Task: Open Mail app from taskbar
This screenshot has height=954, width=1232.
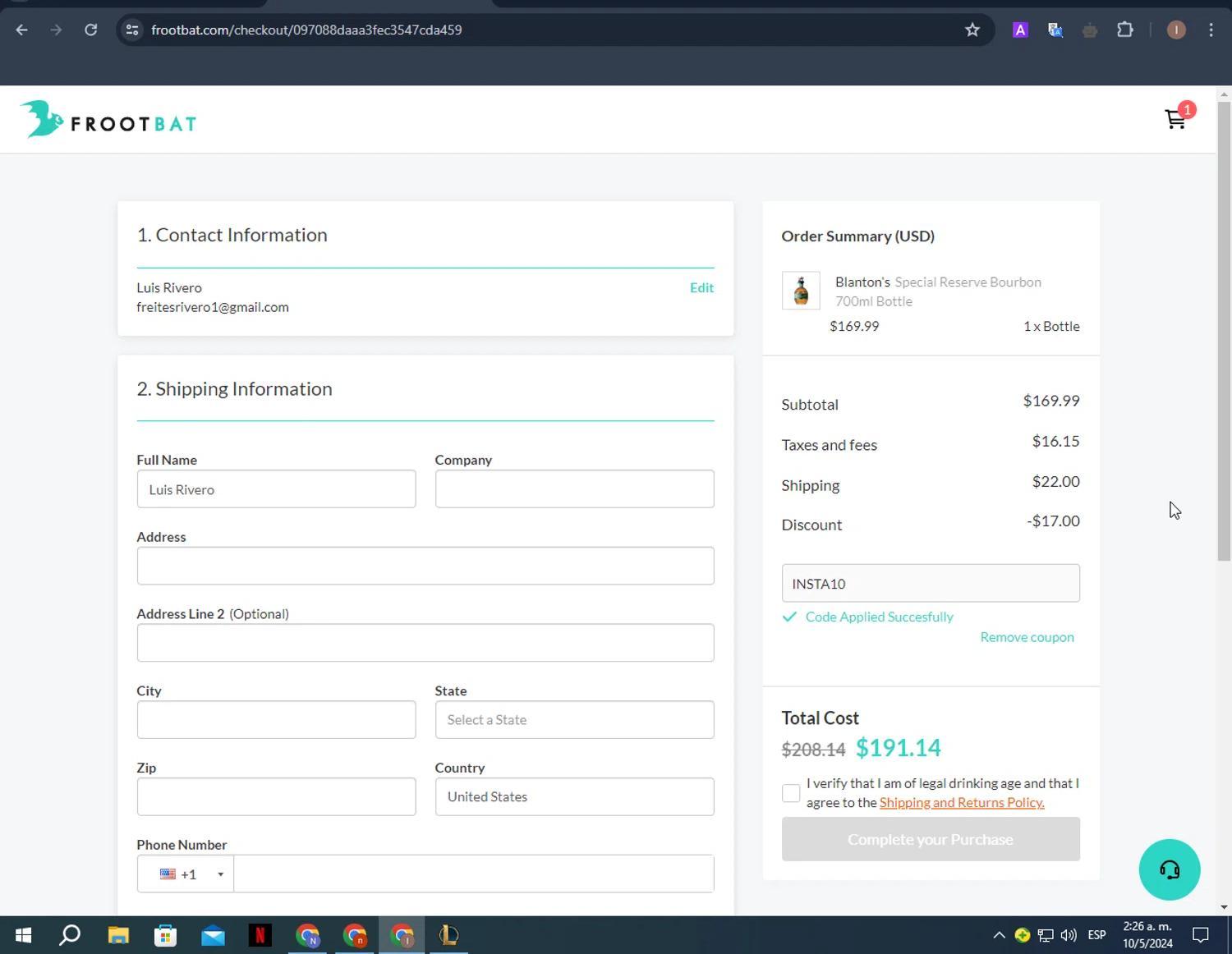Action: [213, 935]
